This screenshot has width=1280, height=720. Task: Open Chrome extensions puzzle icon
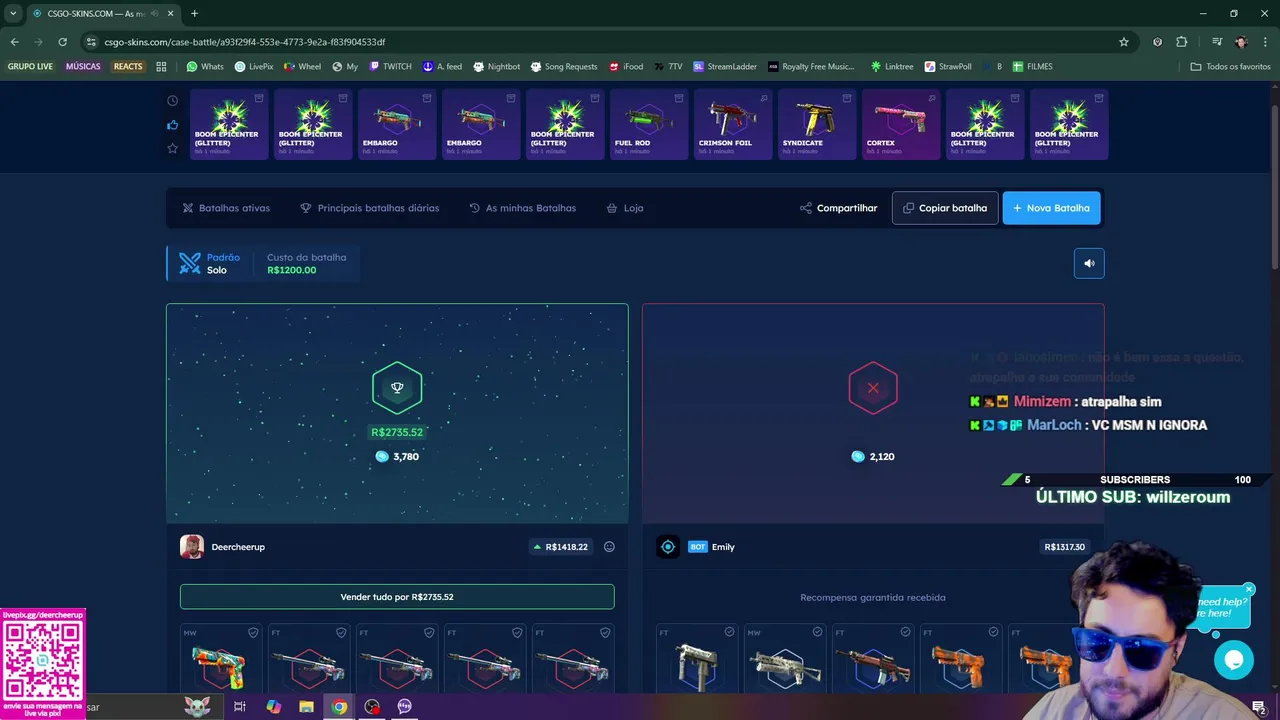point(1181,42)
